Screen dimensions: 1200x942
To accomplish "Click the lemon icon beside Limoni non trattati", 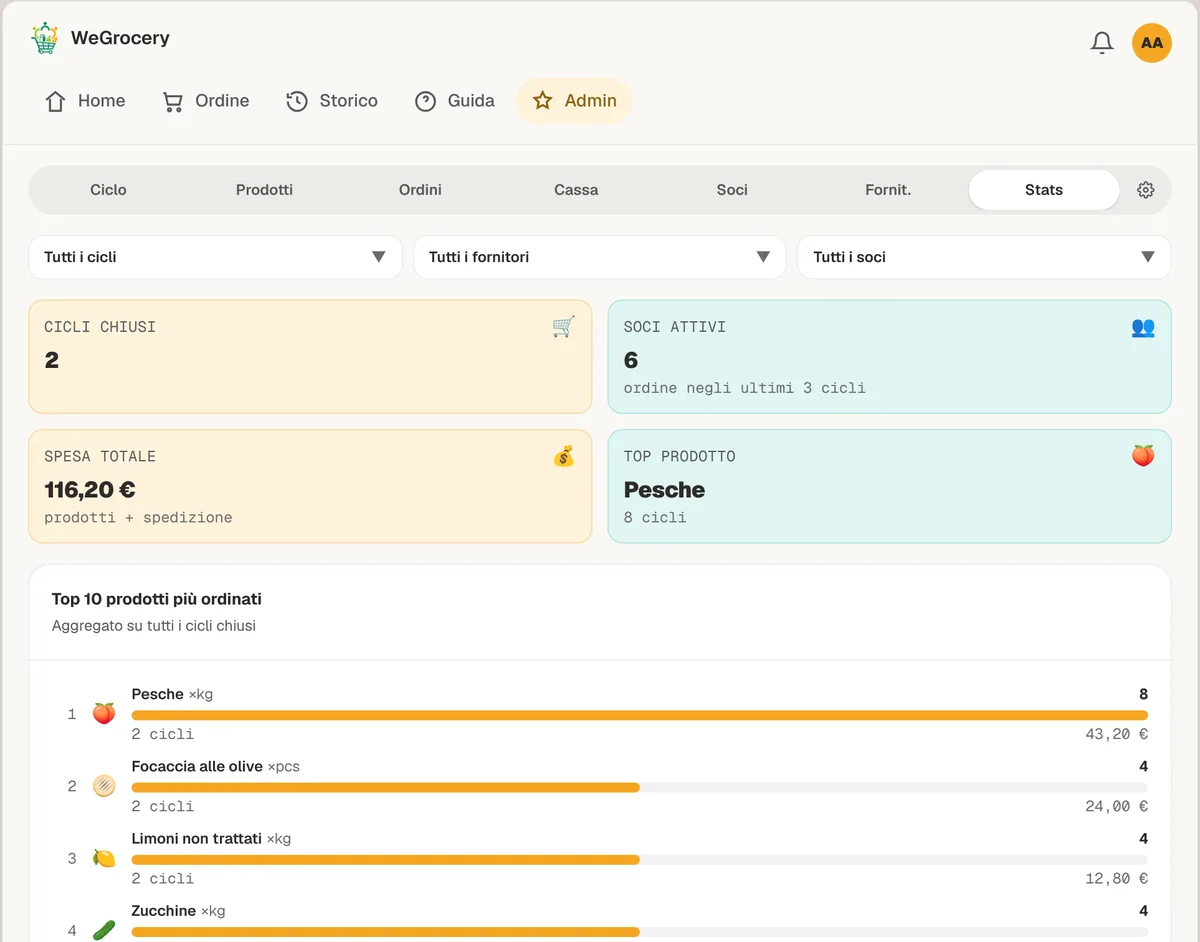I will [104, 858].
